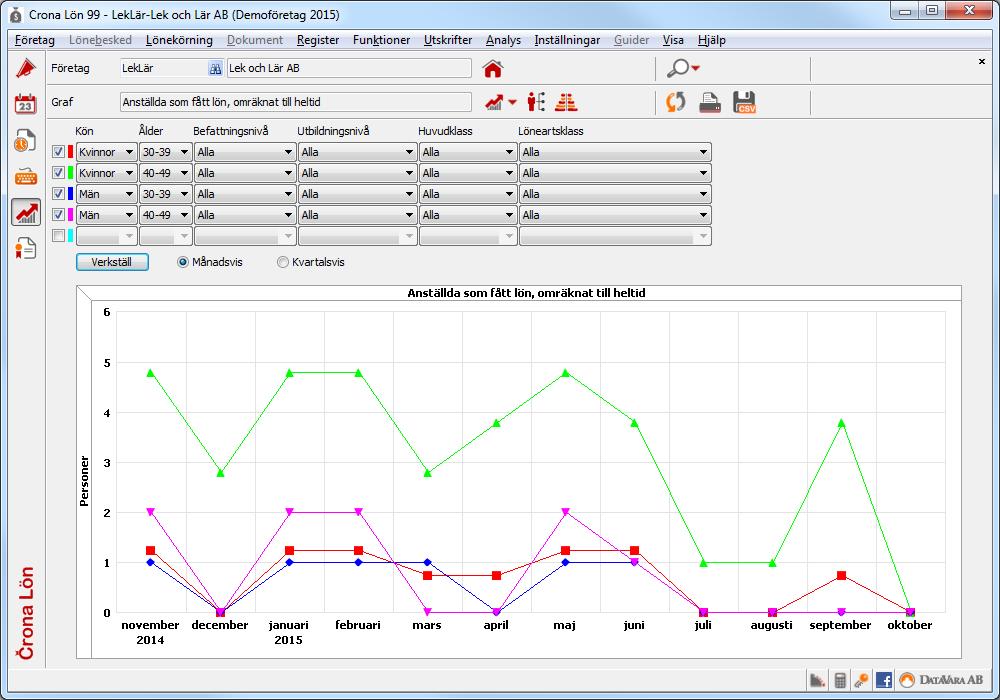The width and height of the screenshot is (1000, 700).
Task: Open the Utskrifter menu
Action: (x=448, y=40)
